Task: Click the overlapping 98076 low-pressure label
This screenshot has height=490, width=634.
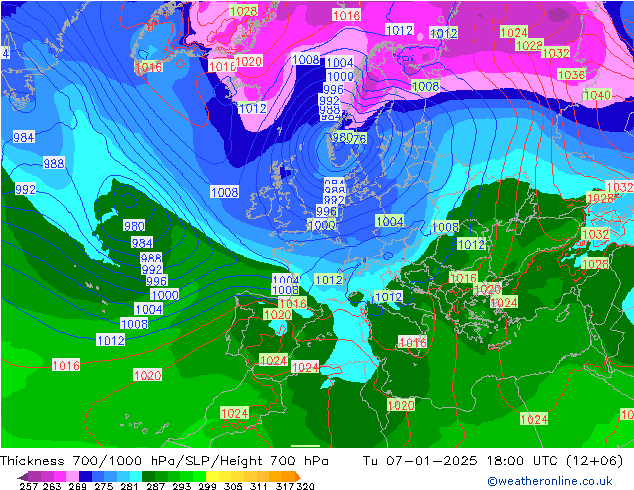Action: point(349,138)
